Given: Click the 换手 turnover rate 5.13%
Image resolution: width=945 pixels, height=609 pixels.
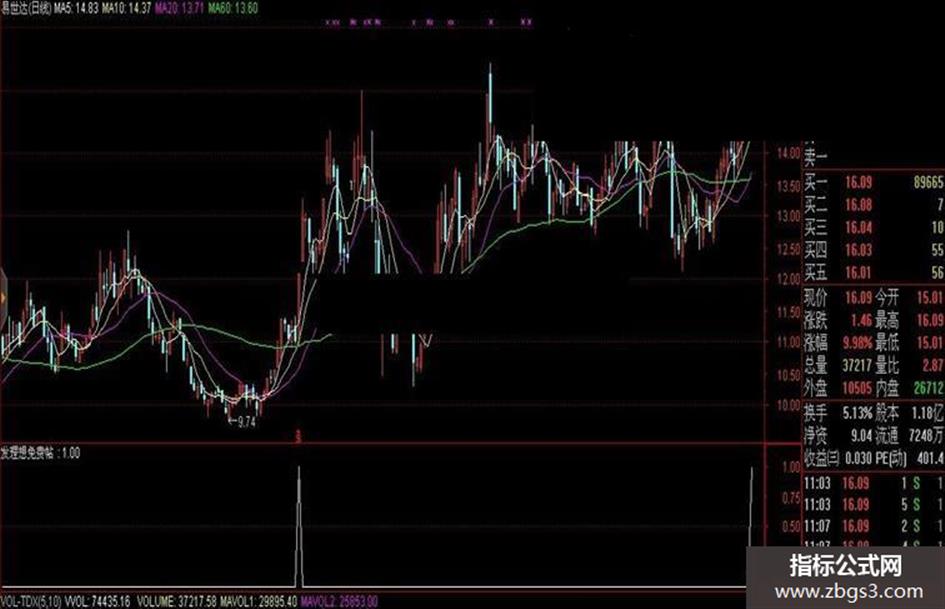Looking at the screenshot, I should [858, 413].
